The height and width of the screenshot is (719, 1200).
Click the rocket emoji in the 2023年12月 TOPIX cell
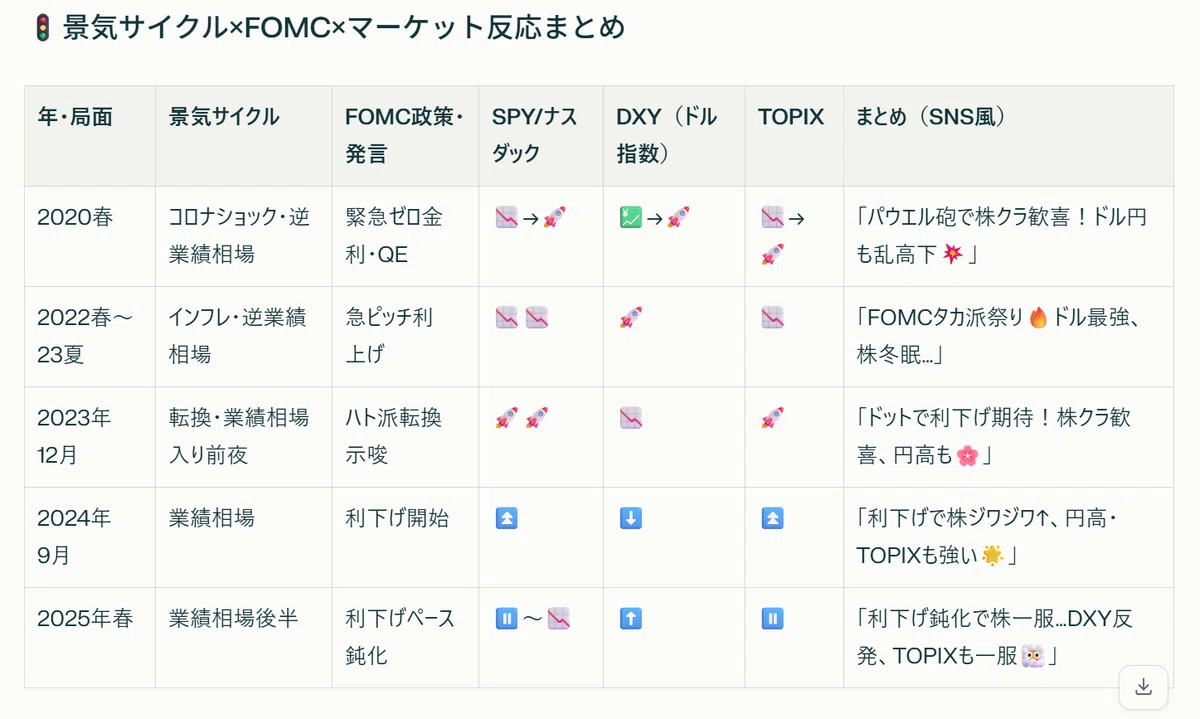(x=771, y=418)
